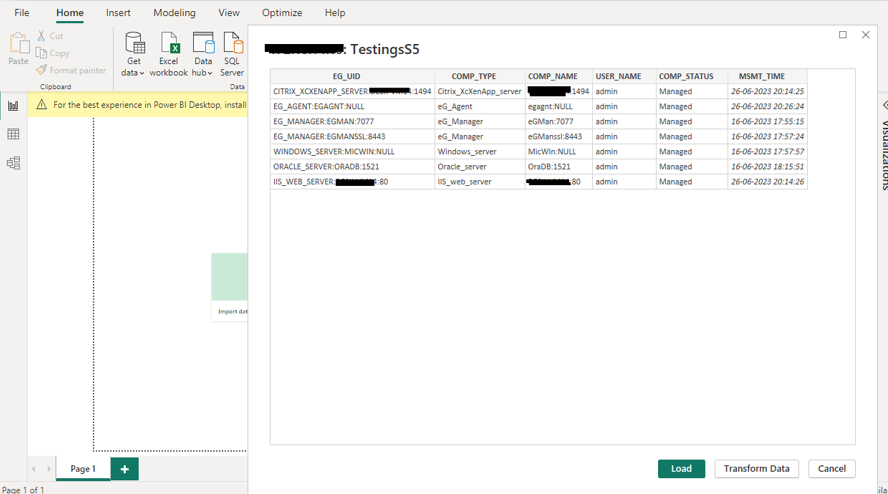Image resolution: width=888 pixels, height=494 pixels.
Task: Click the yellow Power BI Desktop install banner message
Action: click(x=150, y=105)
